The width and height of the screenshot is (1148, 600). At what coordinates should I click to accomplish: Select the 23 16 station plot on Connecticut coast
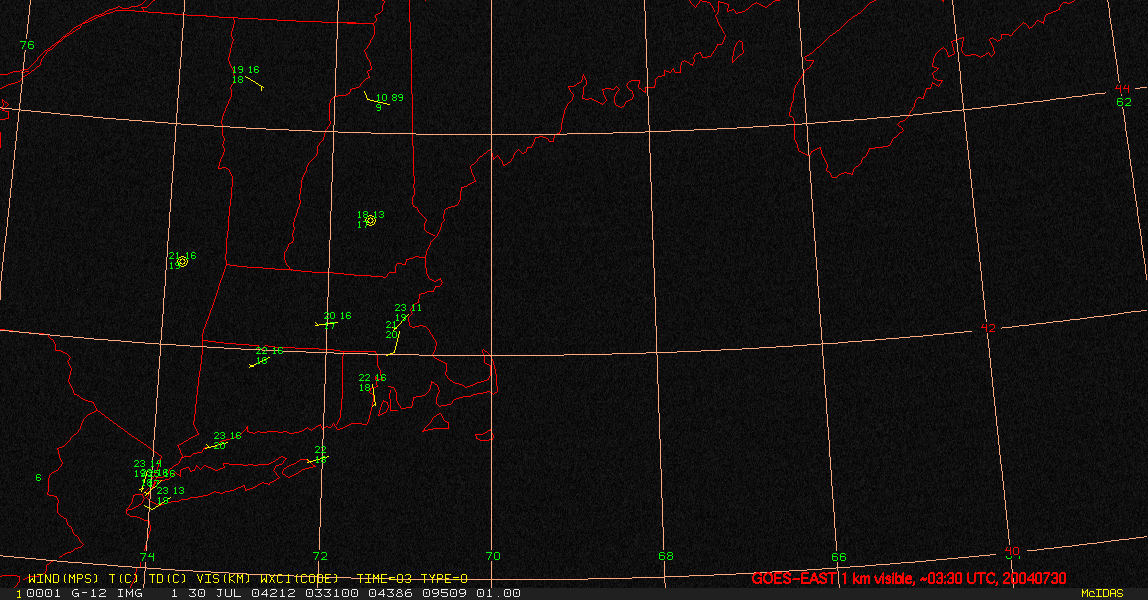pyautogui.click(x=223, y=440)
